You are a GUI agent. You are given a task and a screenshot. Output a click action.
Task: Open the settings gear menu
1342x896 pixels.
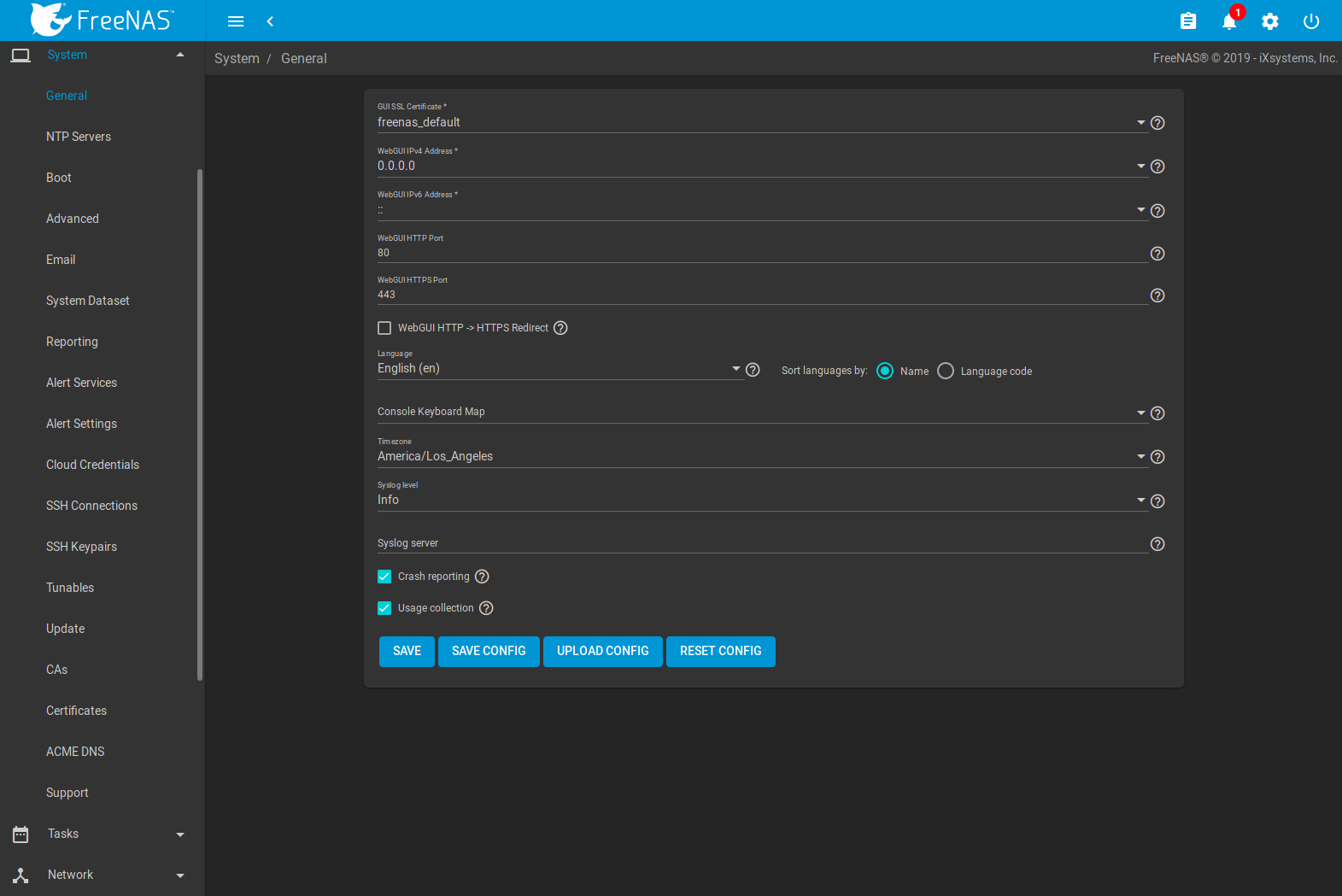(x=1270, y=21)
